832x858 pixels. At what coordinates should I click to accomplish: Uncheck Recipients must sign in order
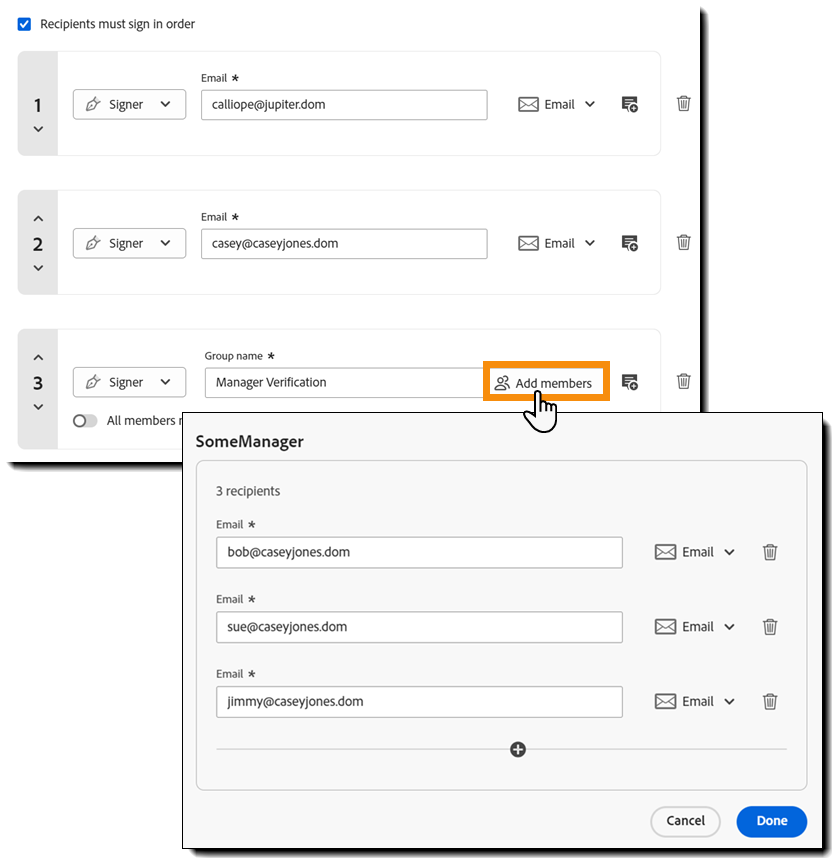(25, 24)
